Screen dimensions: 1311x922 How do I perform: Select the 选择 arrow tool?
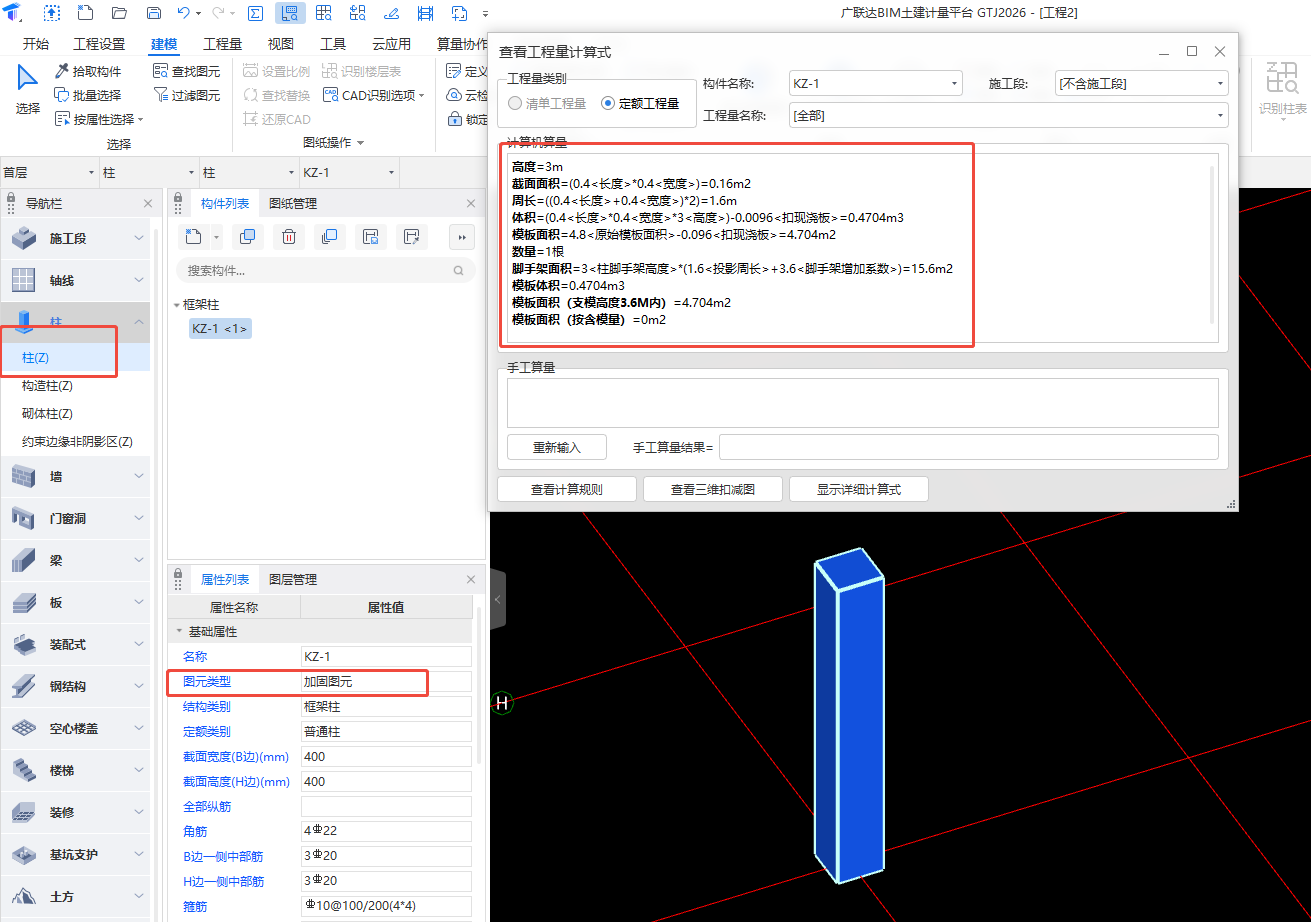click(28, 90)
